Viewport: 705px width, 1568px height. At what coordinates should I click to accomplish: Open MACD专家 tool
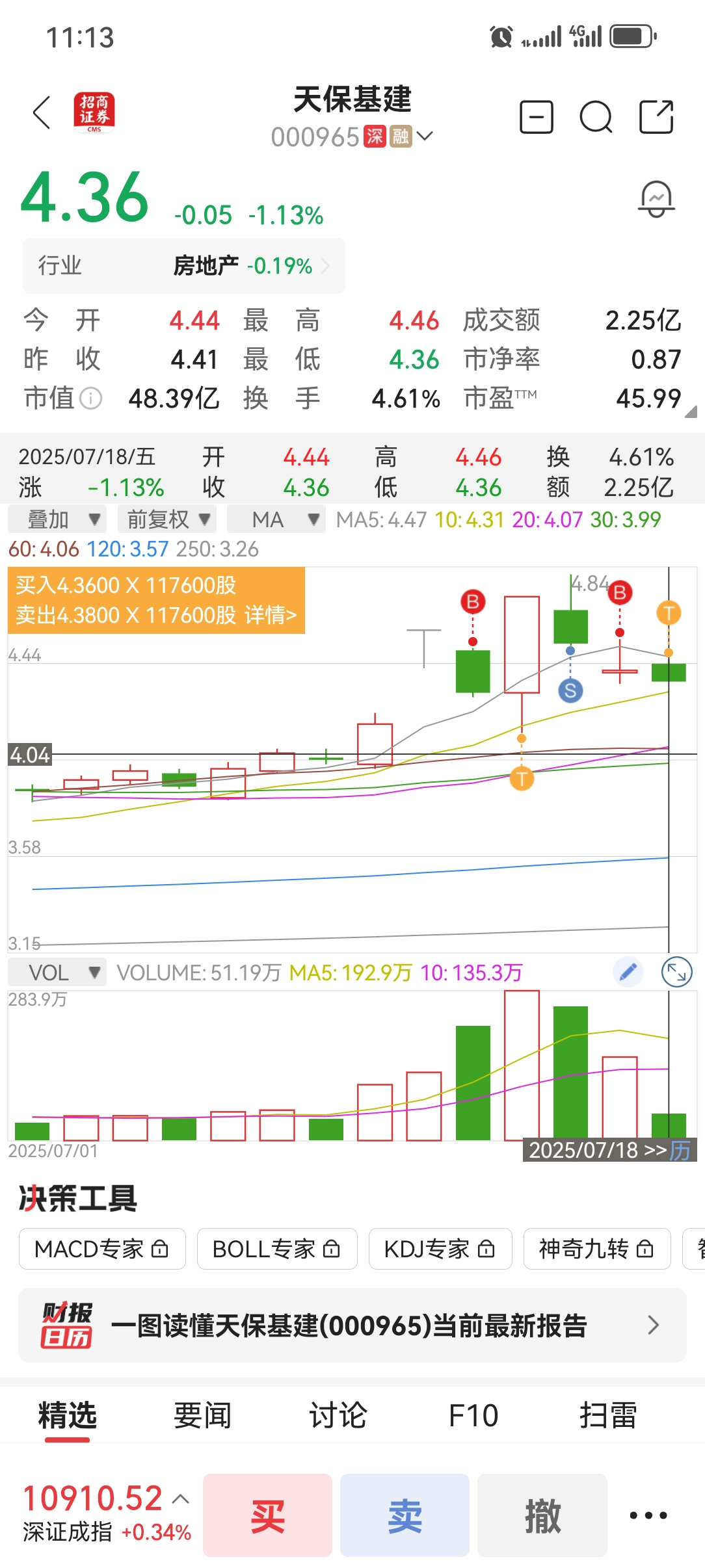pos(102,1249)
